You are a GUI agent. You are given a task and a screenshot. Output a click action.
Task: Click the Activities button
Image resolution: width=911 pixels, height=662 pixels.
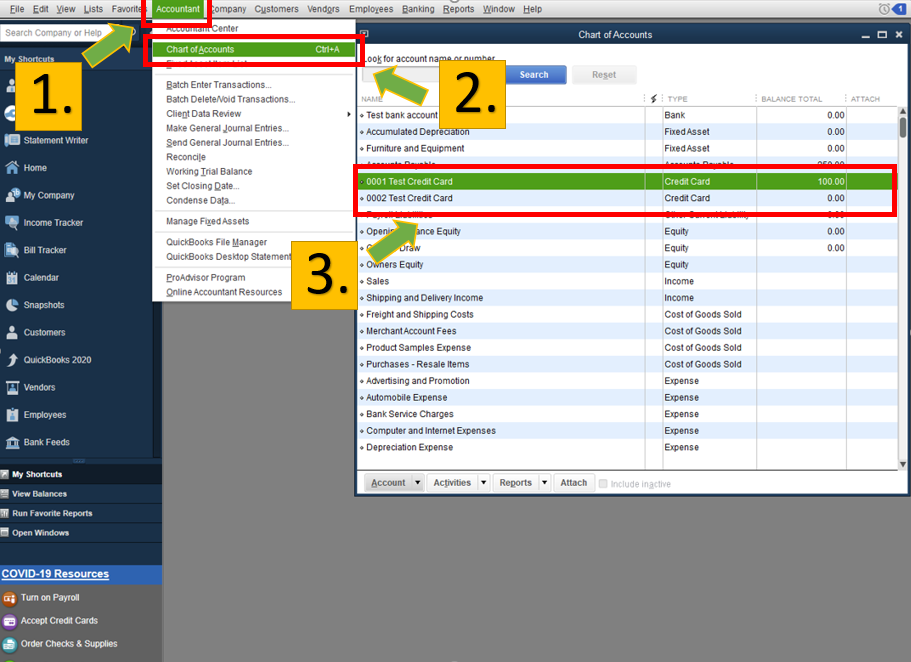click(452, 482)
